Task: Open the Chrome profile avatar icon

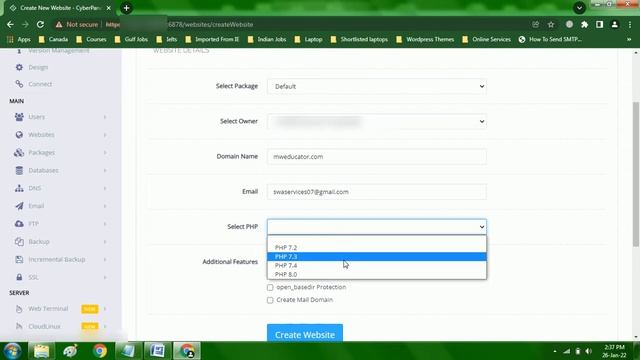Action: [614, 24]
